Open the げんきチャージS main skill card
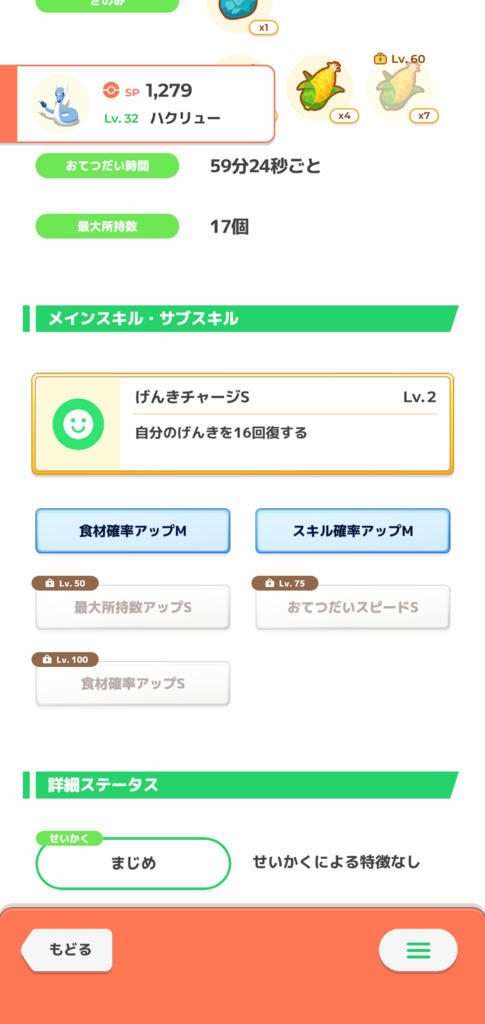Image resolution: width=485 pixels, height=1024 pixels. 242,424
